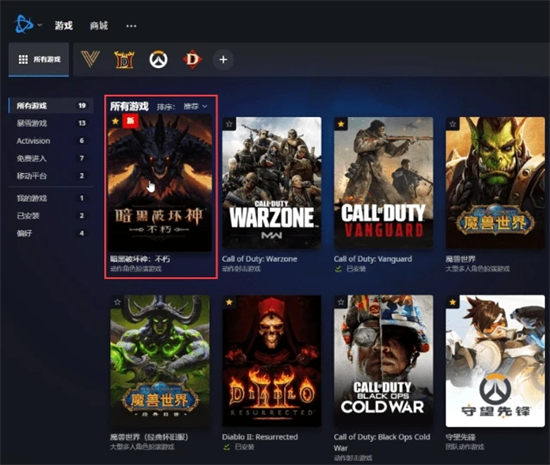
Task: Click the Call of Duty: Warzone title
Action: (260, 259)
